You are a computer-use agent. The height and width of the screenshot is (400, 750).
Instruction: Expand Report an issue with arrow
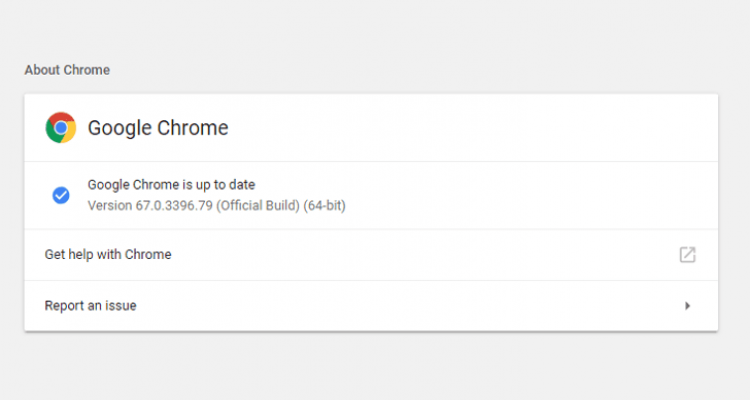click(x=687, y=306)
